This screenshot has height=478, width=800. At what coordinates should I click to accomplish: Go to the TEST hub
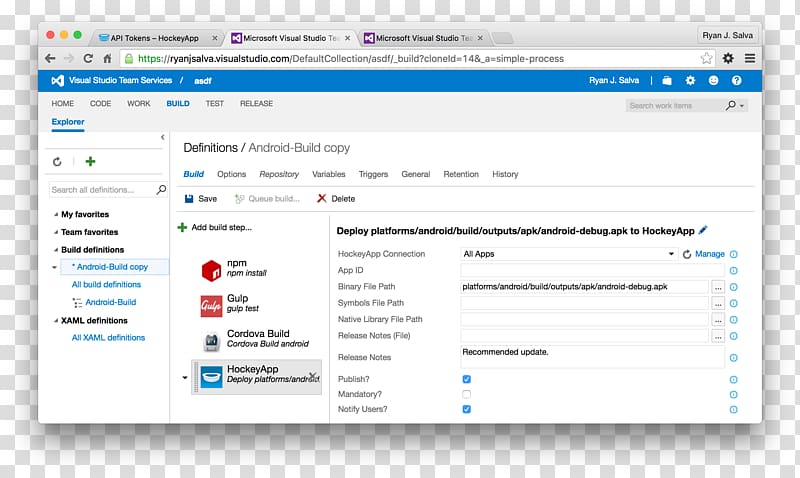(x=215, y=104)
